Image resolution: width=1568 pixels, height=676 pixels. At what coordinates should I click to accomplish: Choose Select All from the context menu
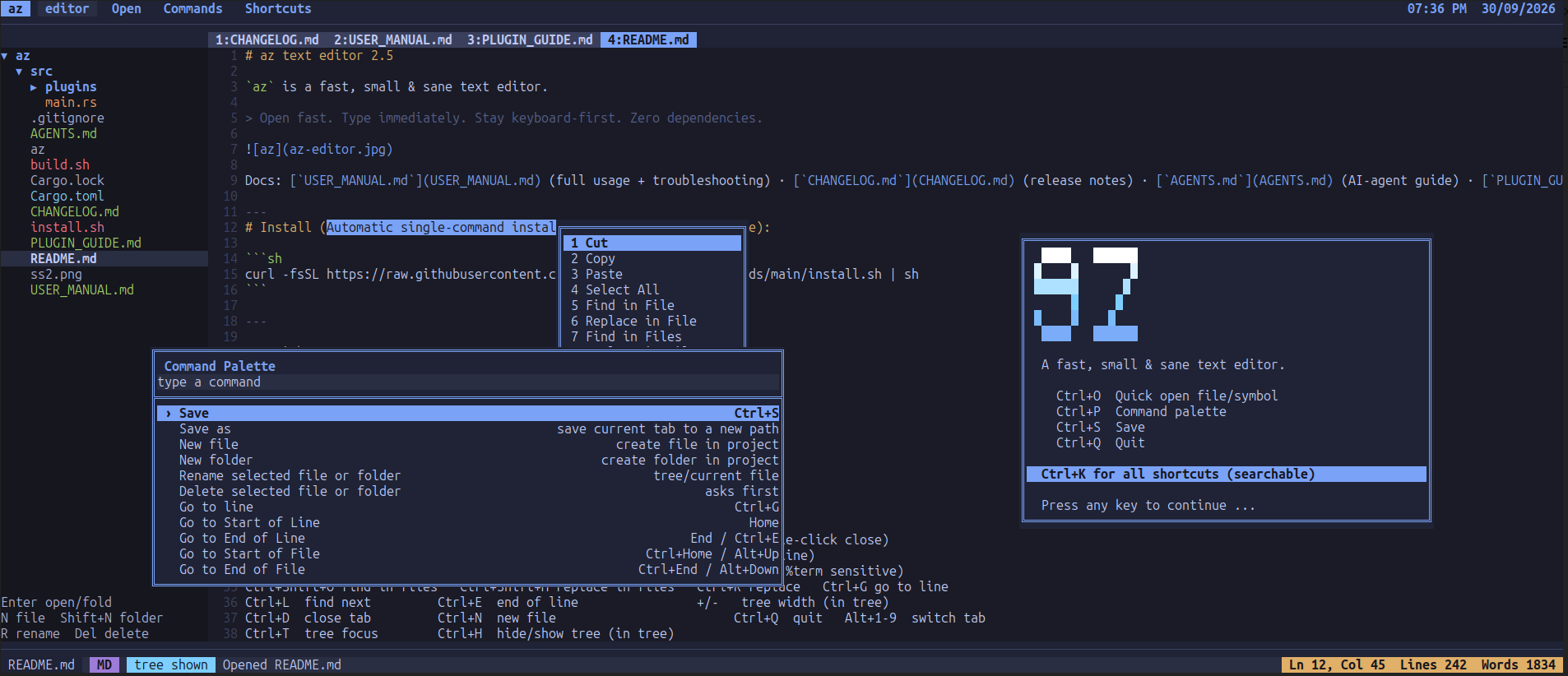652,290
